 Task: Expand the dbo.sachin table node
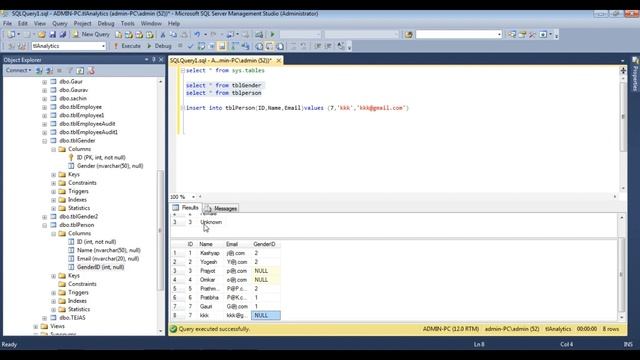point(44,98)
